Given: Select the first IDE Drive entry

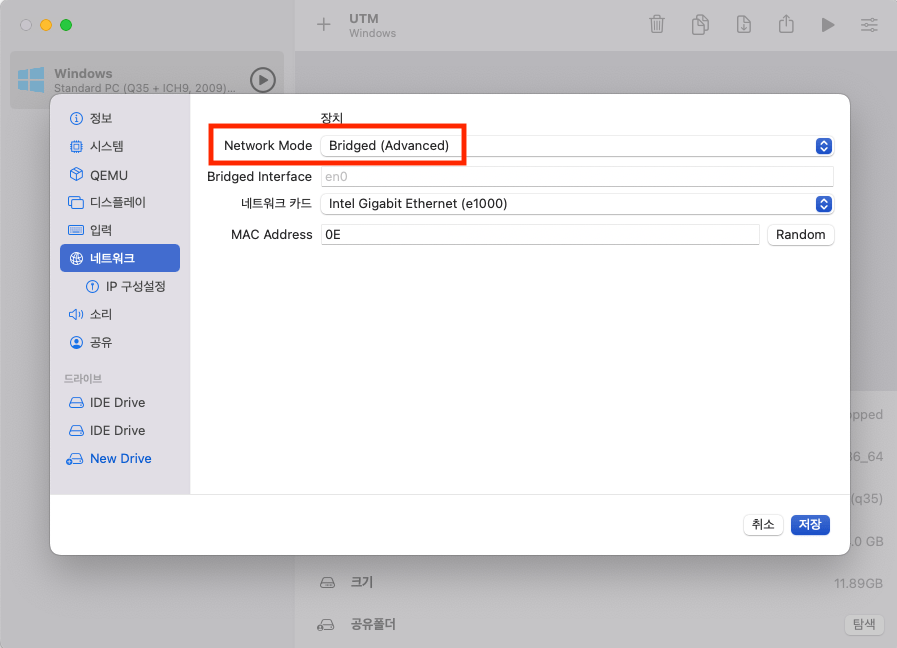Looking at the screenshot, I should 117,402.
